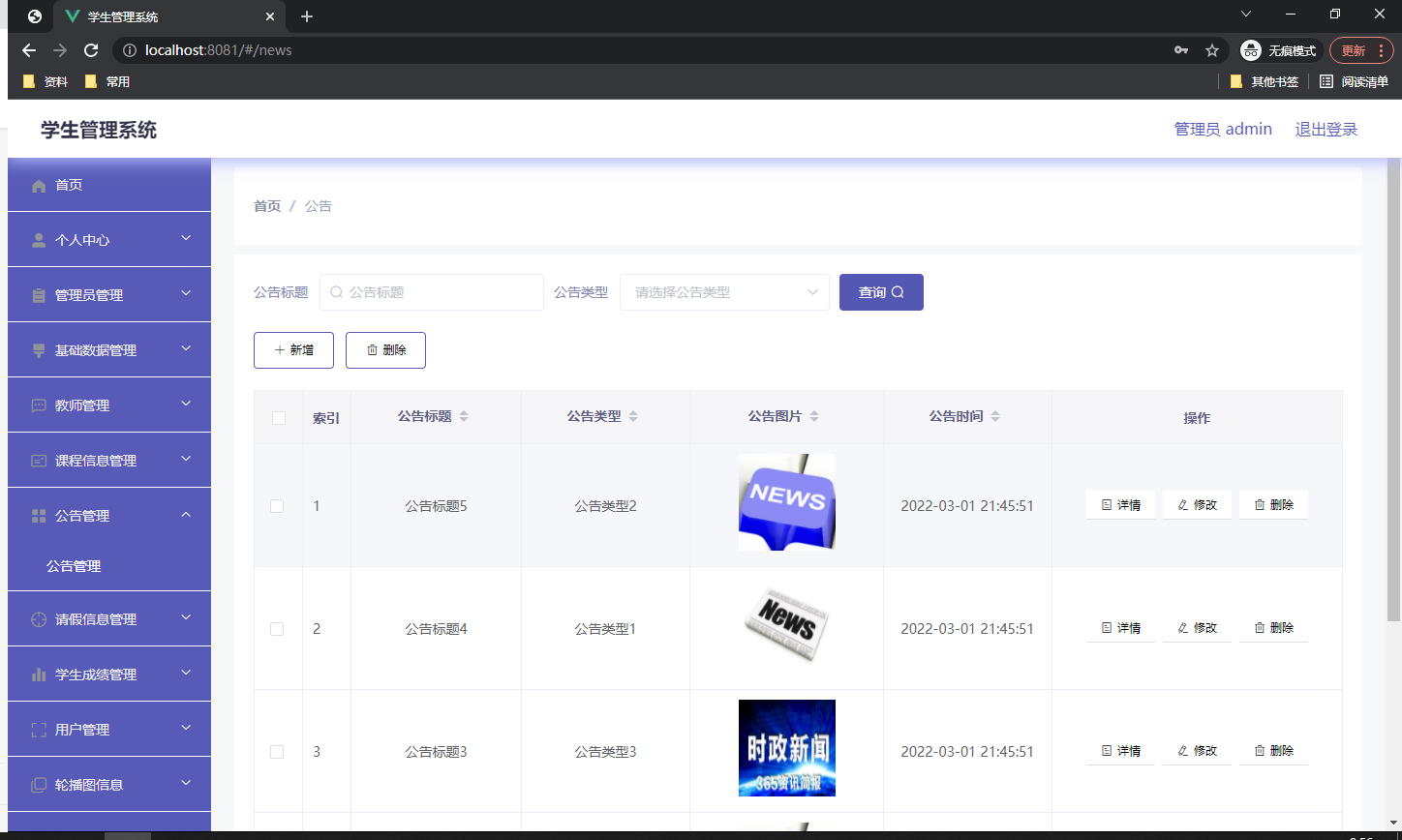Toggle the select-all checkbox in table header
This screenshot has height=840, width=1402.
(x=279, y=418)
